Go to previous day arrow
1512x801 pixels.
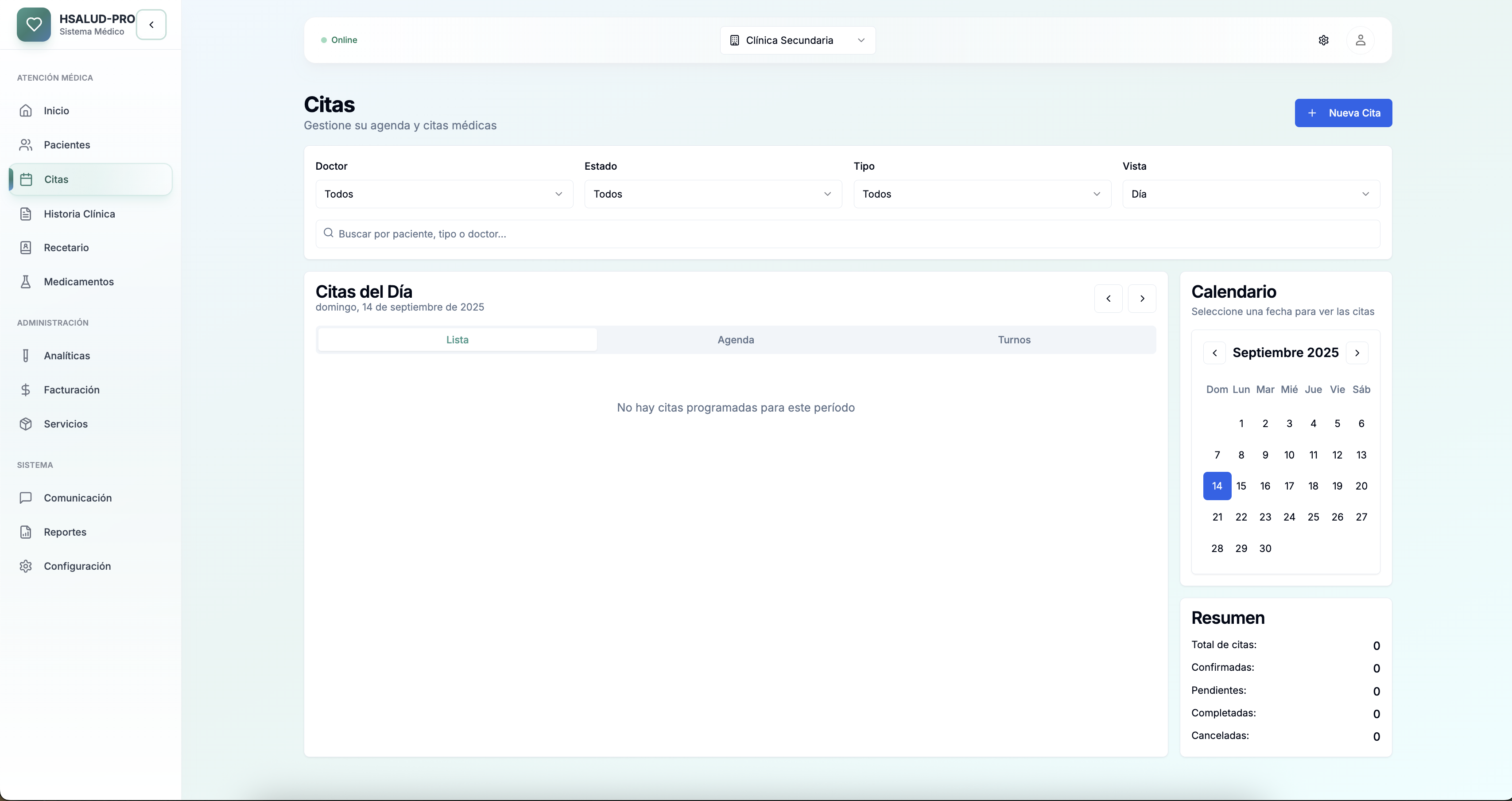(x=1108, y=298)
